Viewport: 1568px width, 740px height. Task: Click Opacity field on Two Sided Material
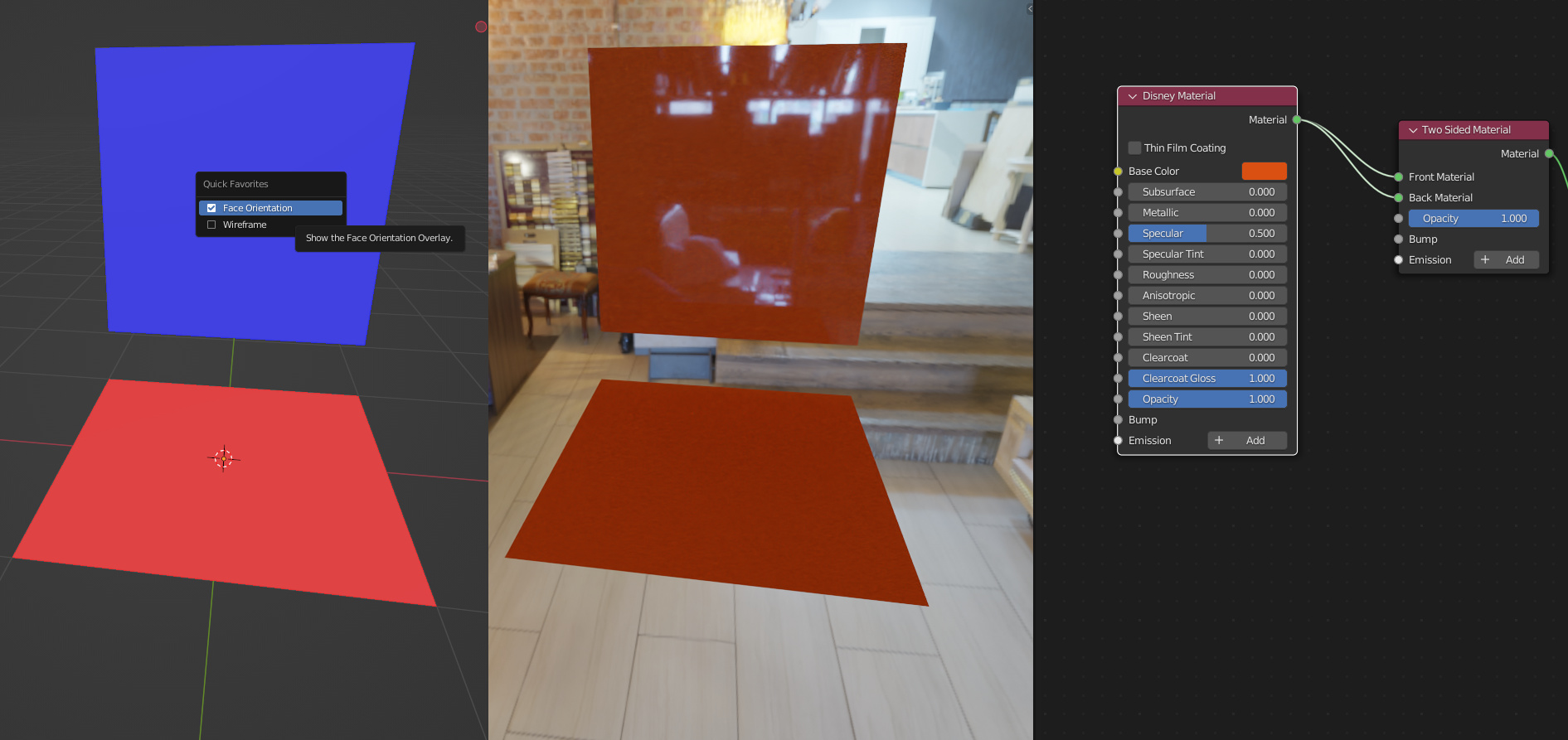1473,219
